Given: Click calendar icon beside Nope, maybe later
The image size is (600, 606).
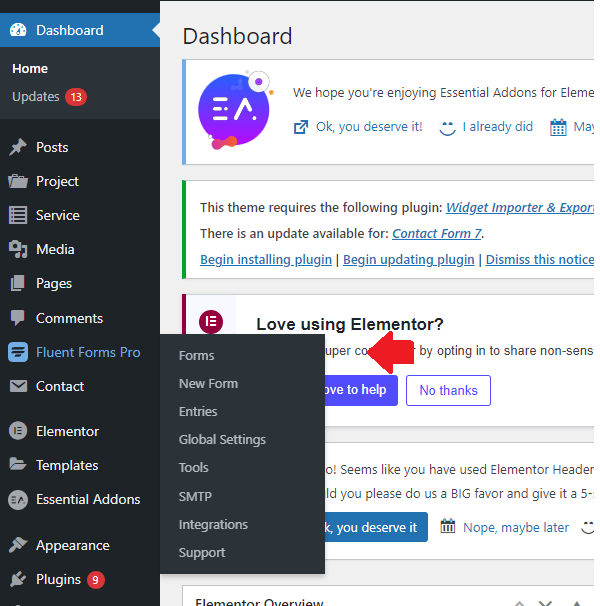Looking at the screenshot, I should tap(448, 526).
